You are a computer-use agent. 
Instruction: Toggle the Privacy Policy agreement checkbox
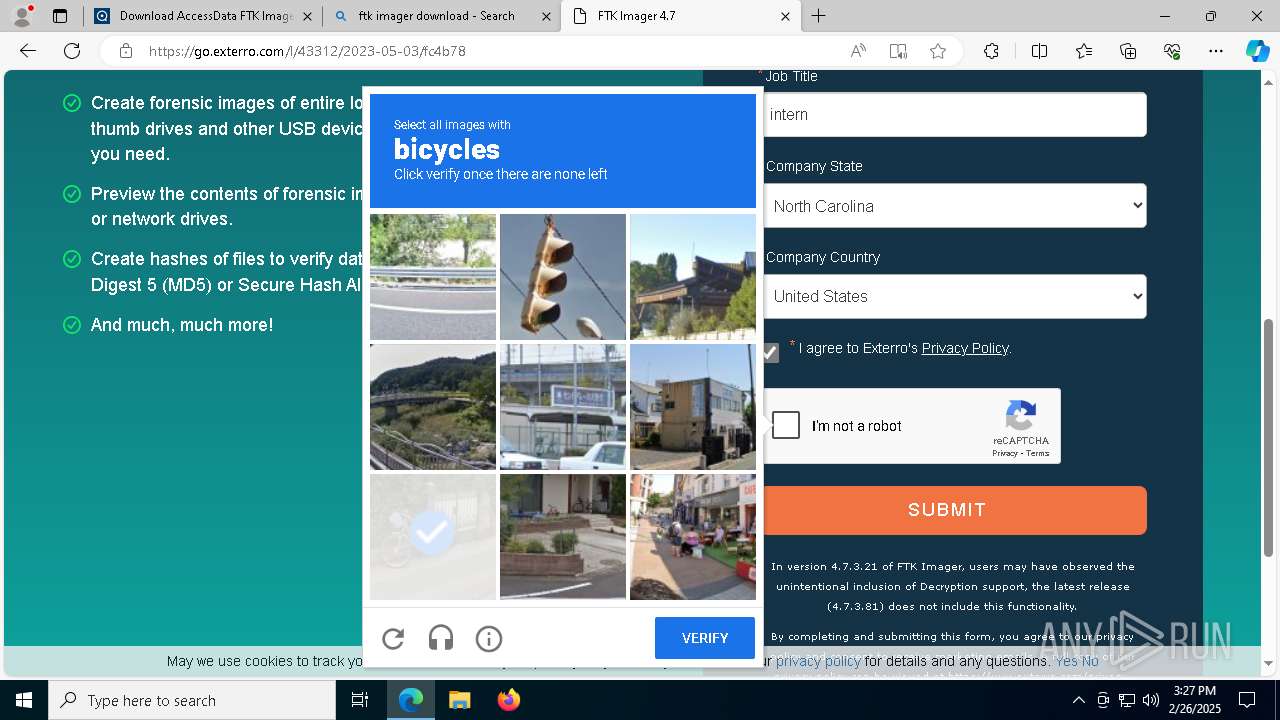pos(769,352)
